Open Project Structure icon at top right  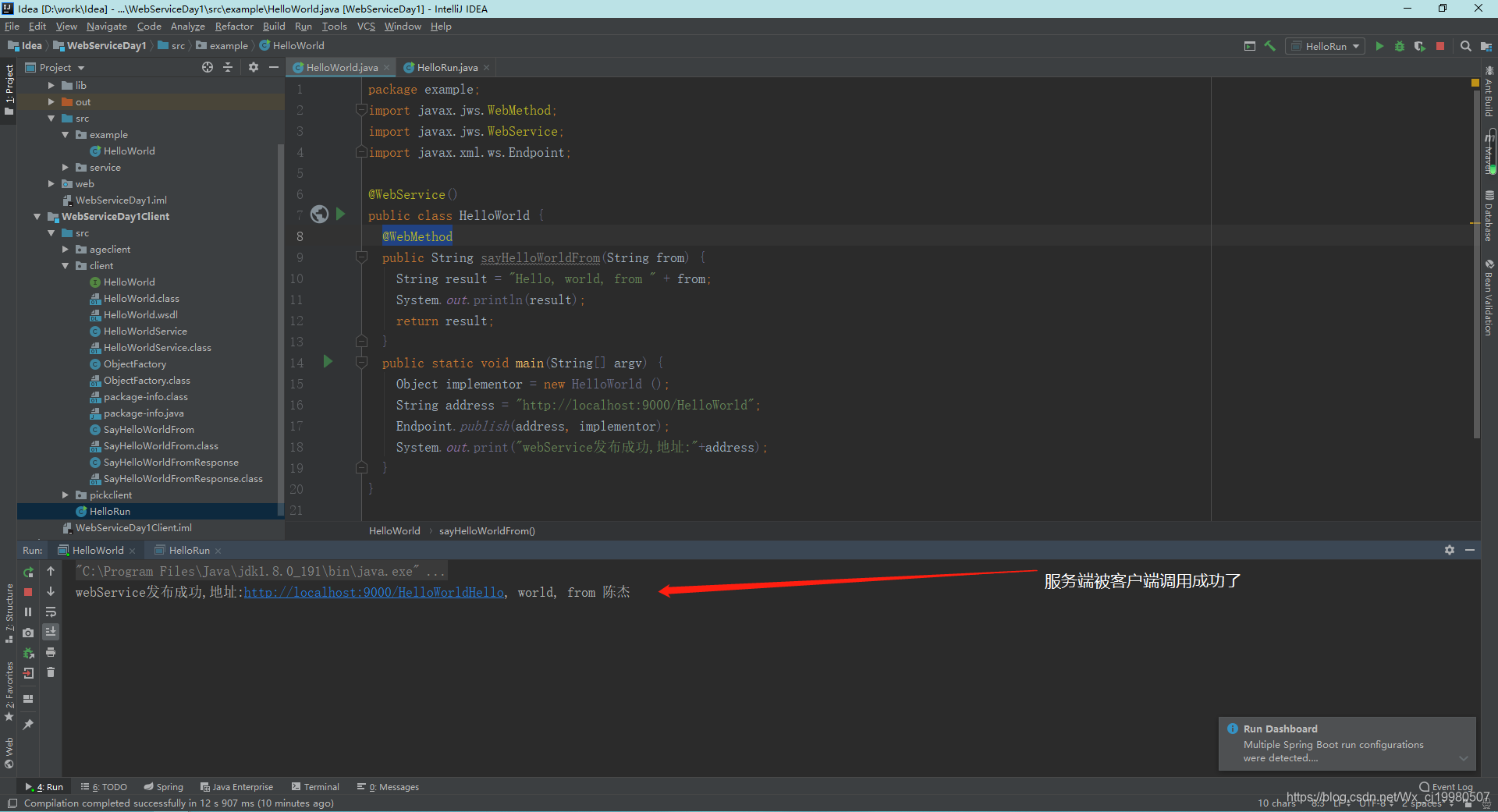1486,46
